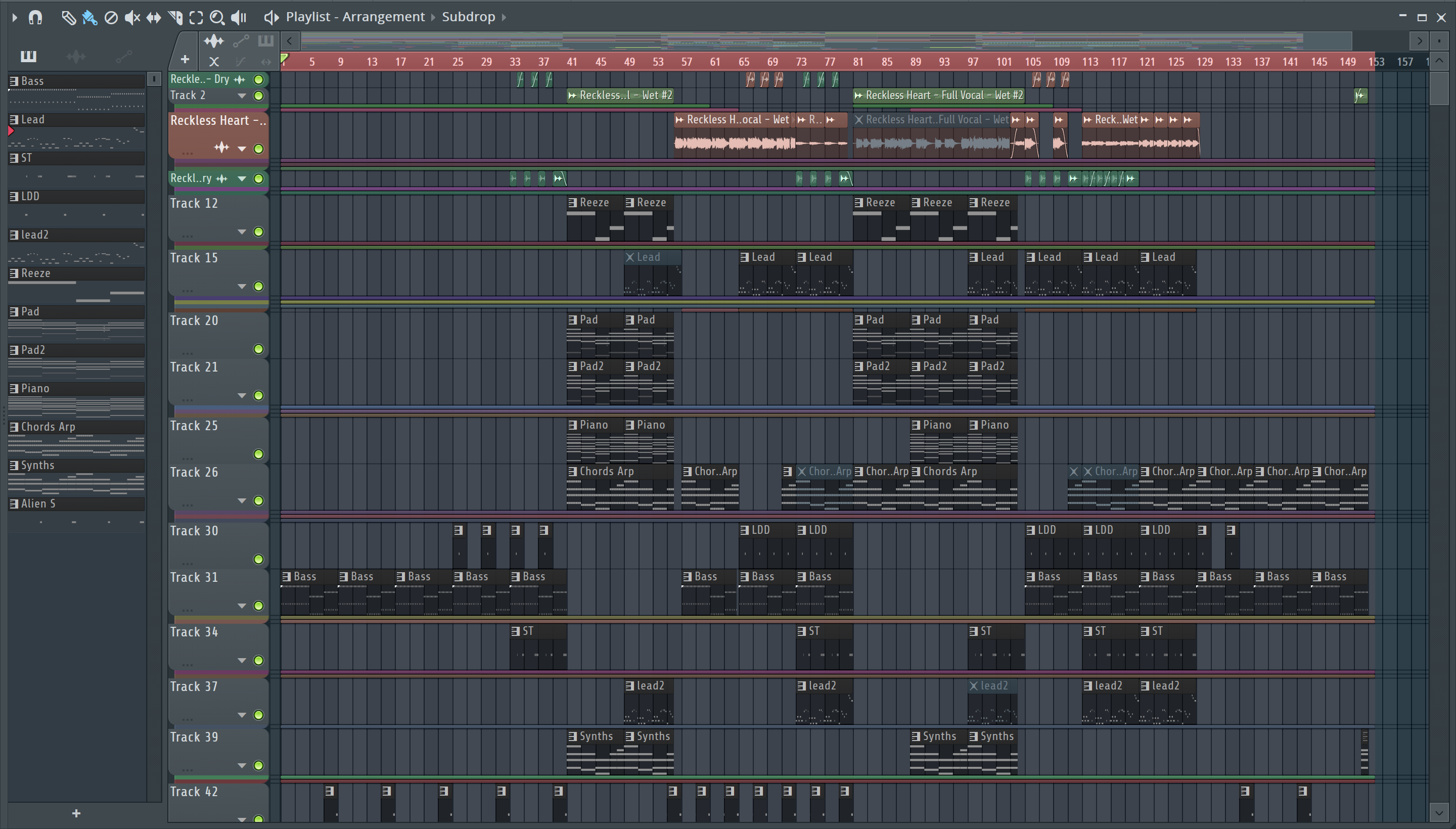Mute Track 15
Screen dimensions: 1456x829
pyautogui.click(x=258, y=287)
